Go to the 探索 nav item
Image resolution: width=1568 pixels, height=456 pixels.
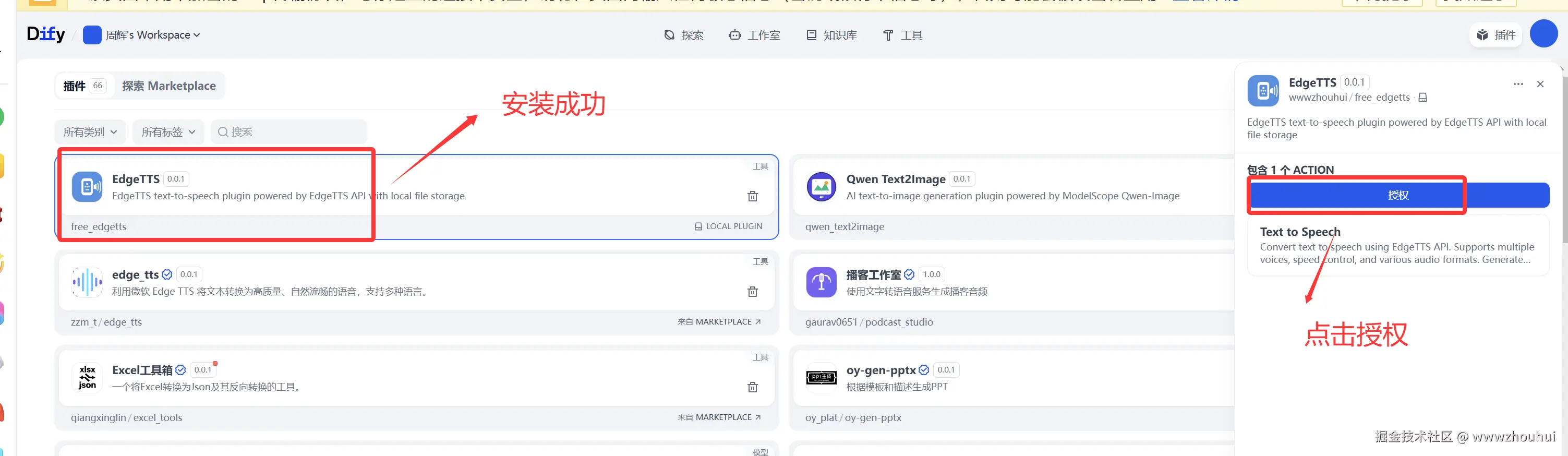(683, 35)
